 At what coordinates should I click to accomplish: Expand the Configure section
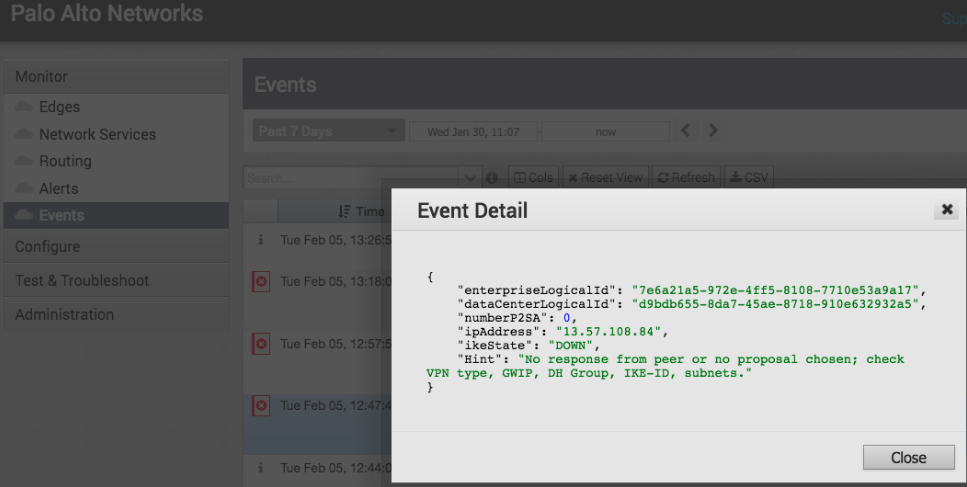pyautogui.click(x=116, y=247)
